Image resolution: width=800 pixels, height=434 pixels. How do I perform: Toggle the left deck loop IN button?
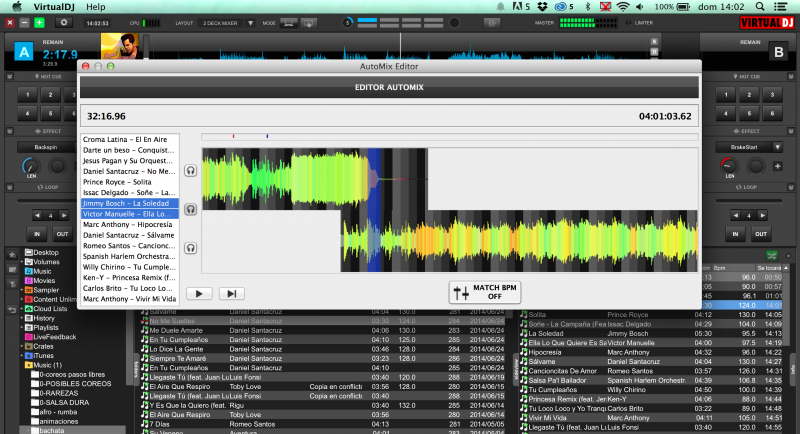pos(37,234)
